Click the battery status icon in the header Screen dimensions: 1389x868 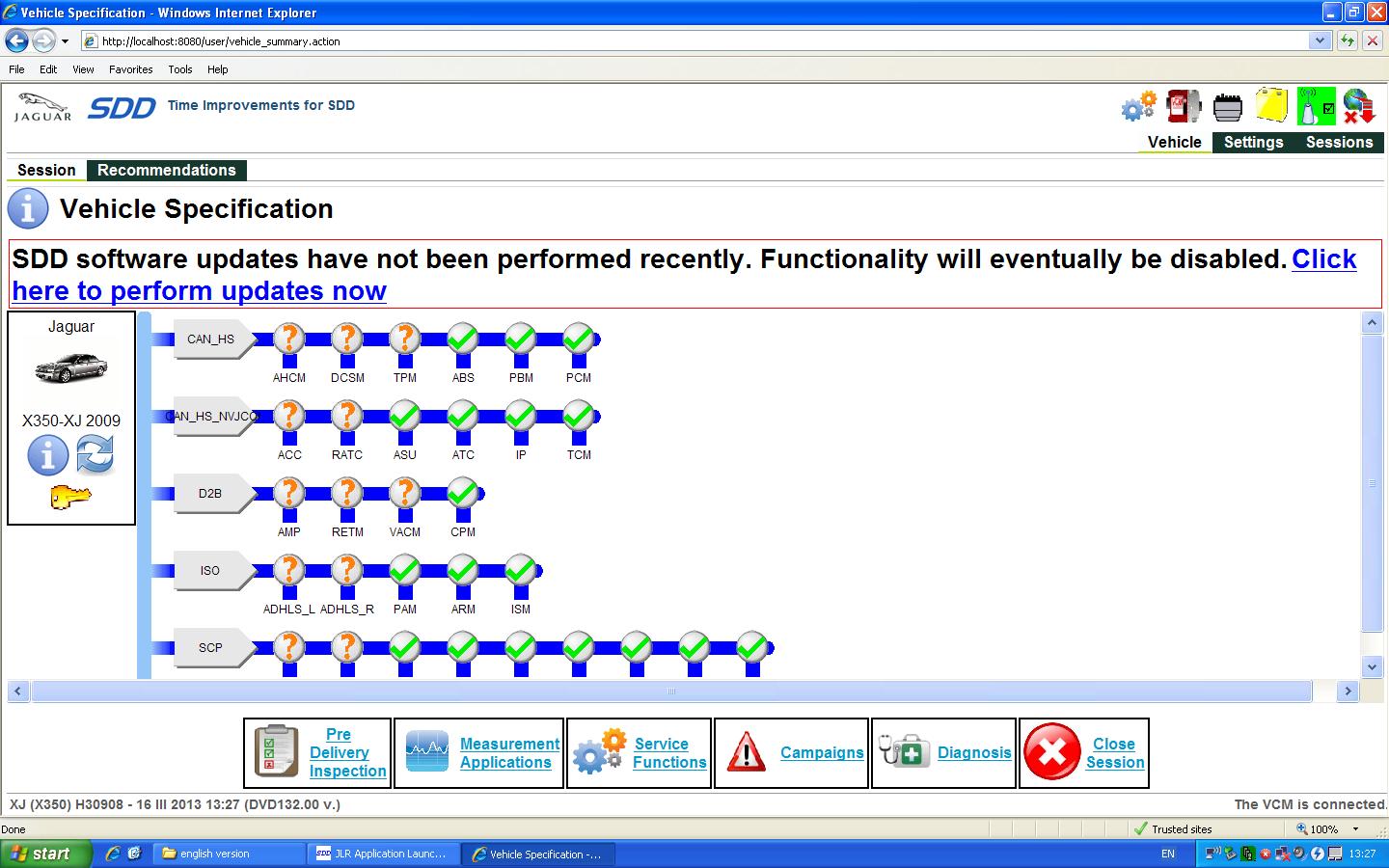pyautogui.click(x=1227, y=107)
